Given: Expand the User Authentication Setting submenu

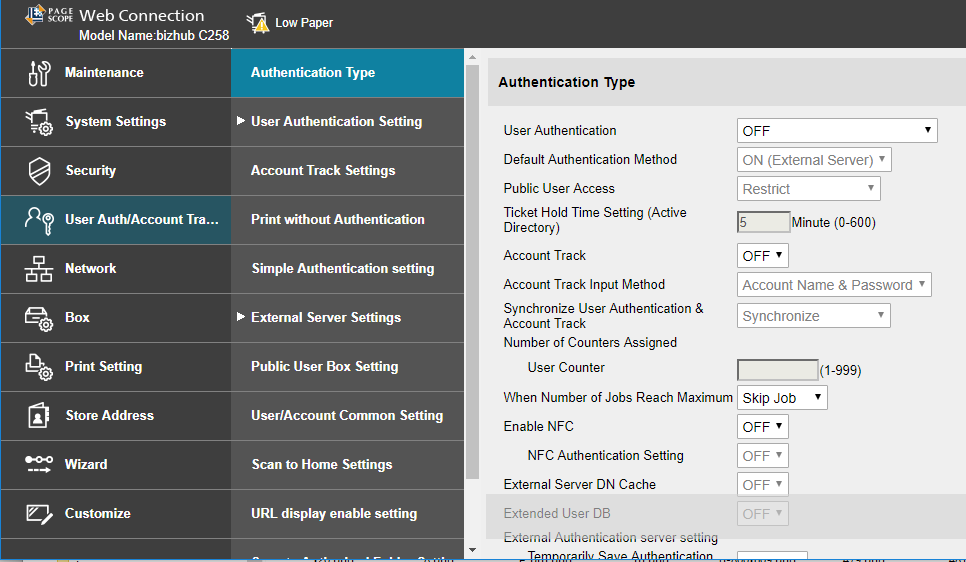Looking at the screenshot, I should (336, 122).
